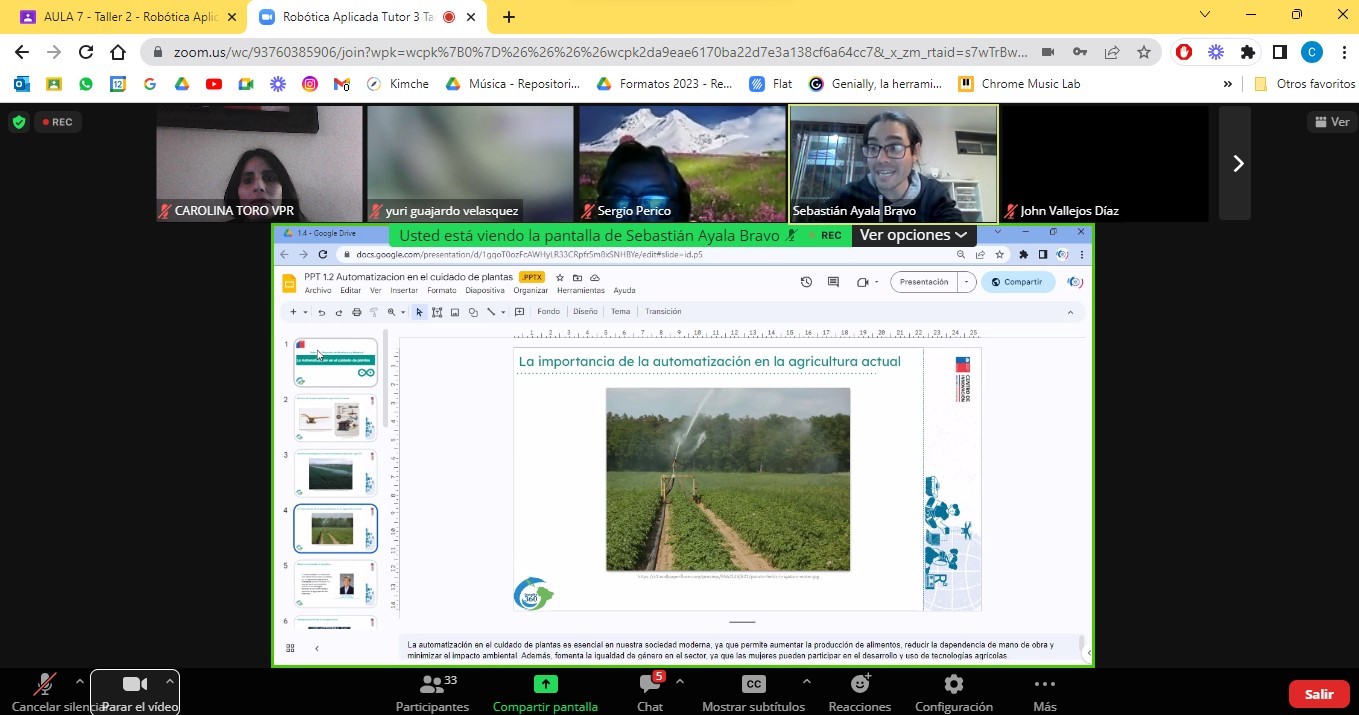This screenshot has width=1359, height=715.
Task: Show next participants with right arrow
Action: tap(1237, 163)
